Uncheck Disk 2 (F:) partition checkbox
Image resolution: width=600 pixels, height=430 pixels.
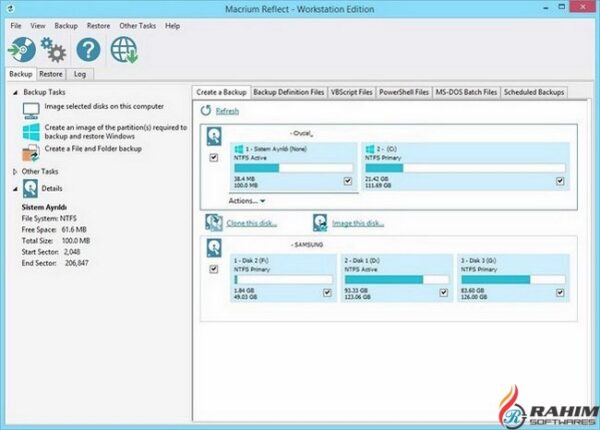tap(327, 293)
